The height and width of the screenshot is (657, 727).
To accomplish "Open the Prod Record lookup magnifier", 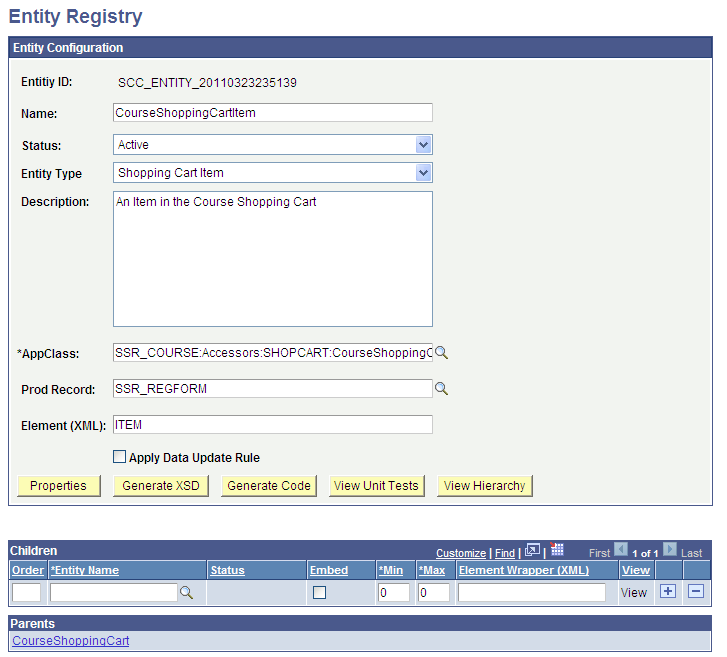I will (441, 389).
